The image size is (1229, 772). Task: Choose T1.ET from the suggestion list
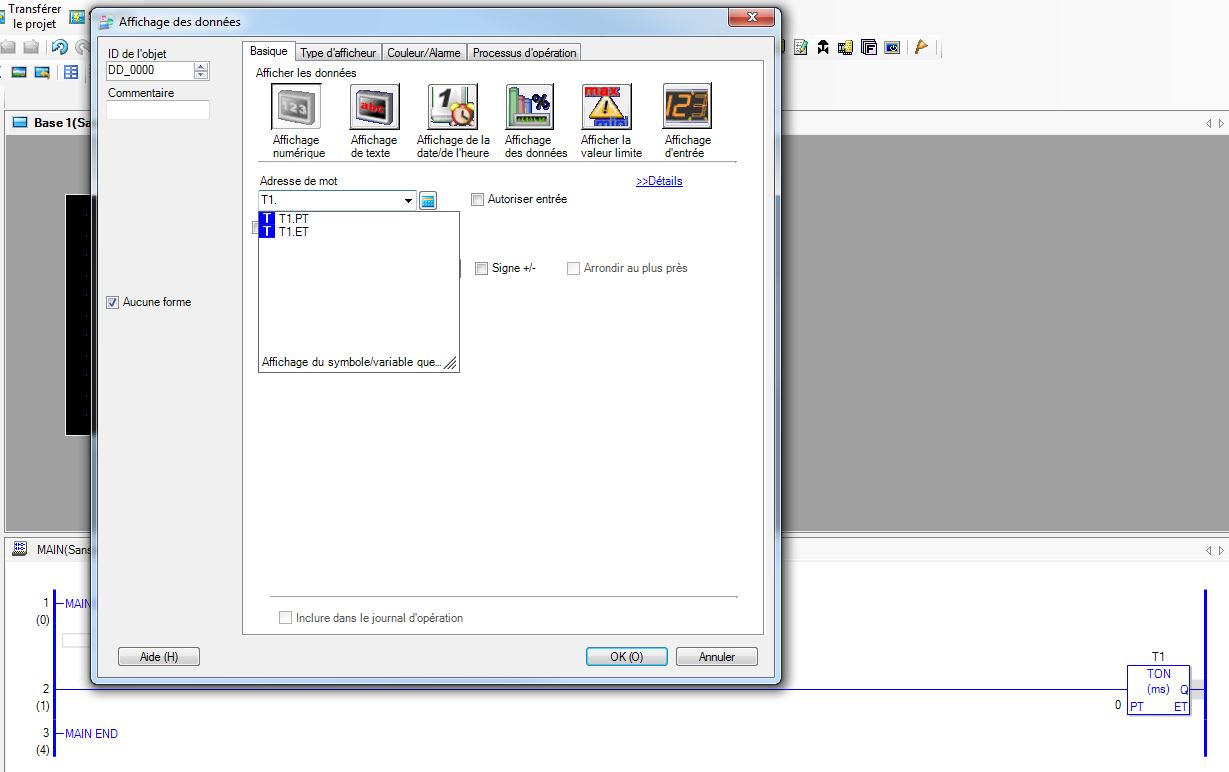point(294,231)
